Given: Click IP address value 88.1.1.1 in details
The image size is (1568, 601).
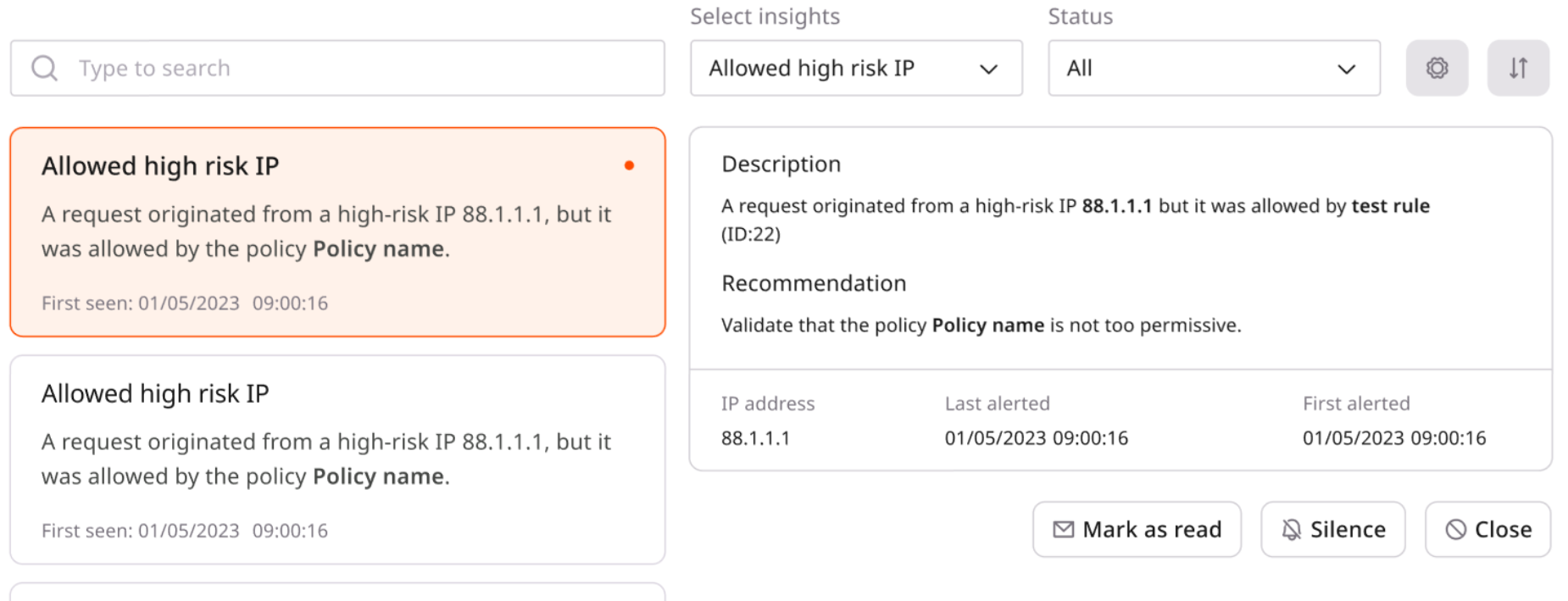Looking at the screenshot, I should (755, 438).
